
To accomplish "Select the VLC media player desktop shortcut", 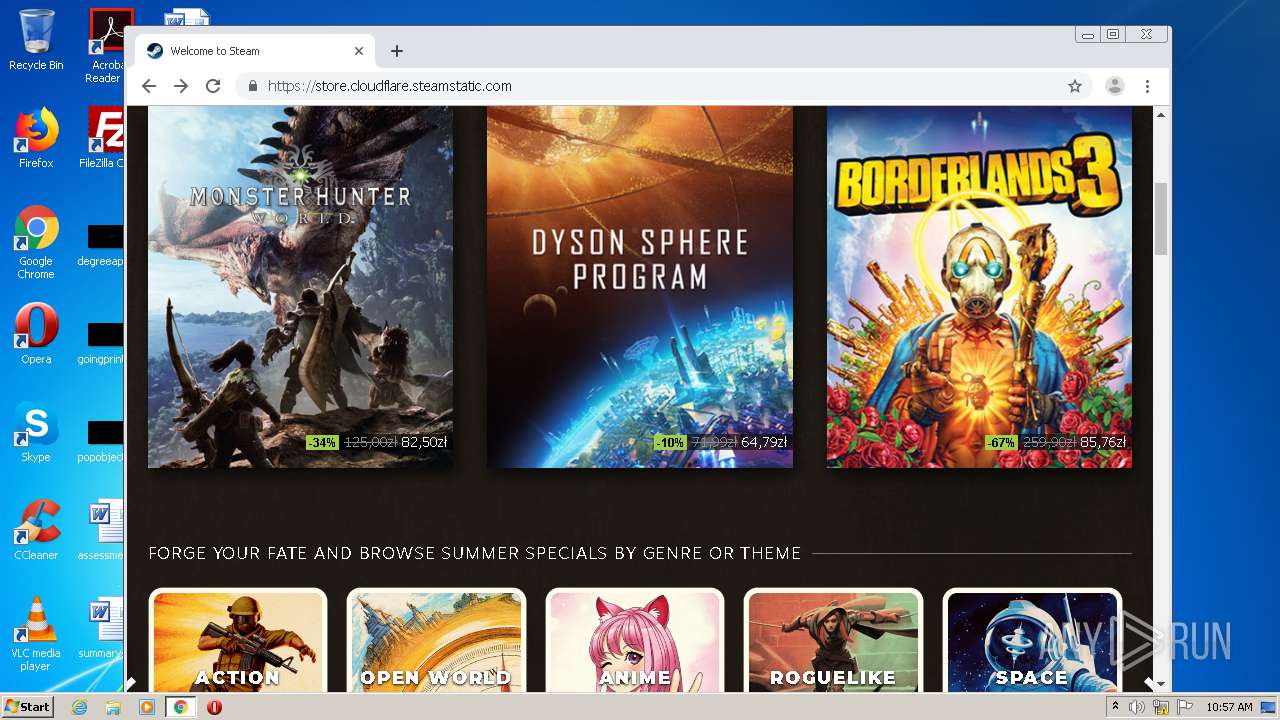I will (36, 635).
